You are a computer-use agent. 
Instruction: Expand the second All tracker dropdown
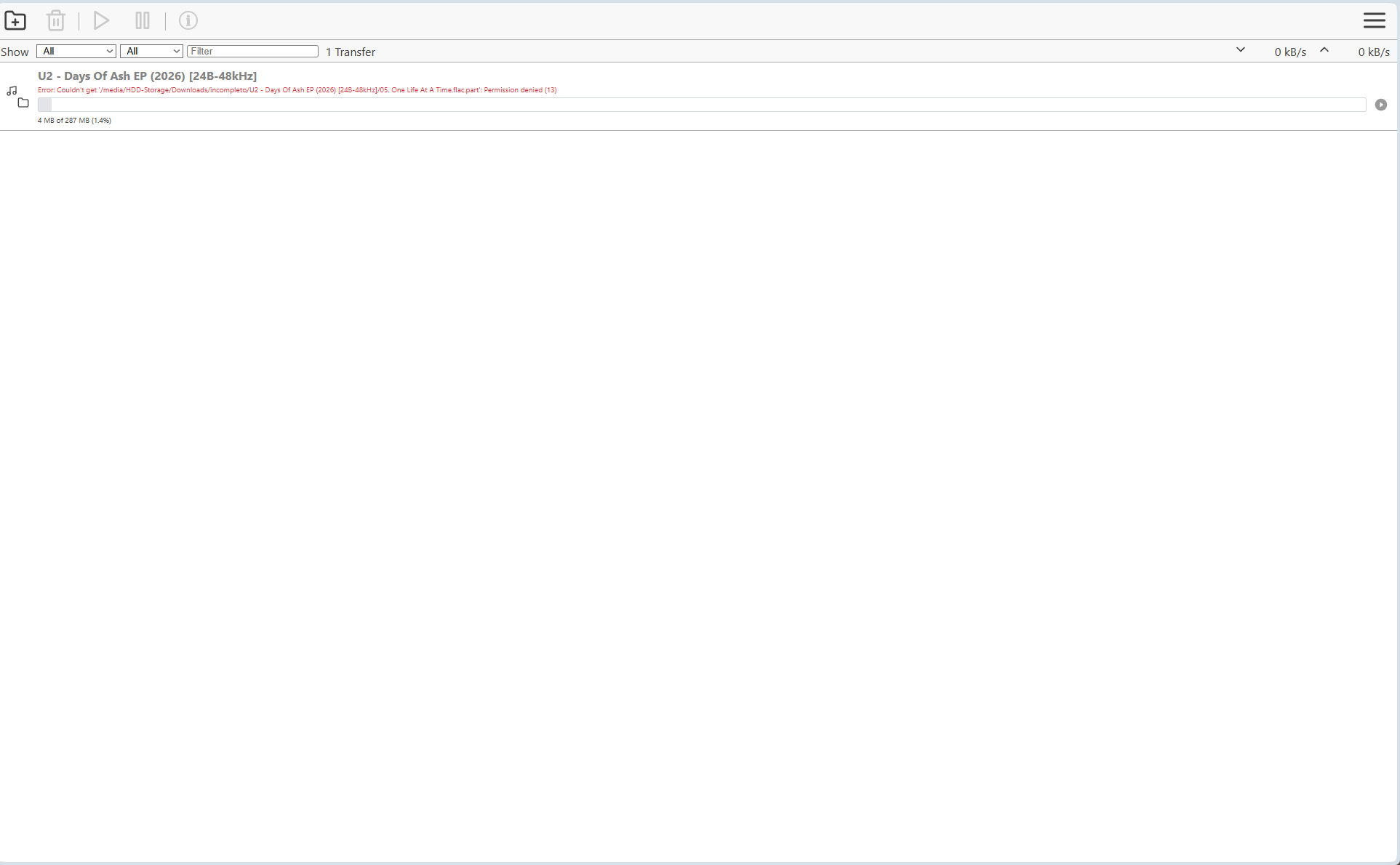pyautogui.click(x=151, y=51)
